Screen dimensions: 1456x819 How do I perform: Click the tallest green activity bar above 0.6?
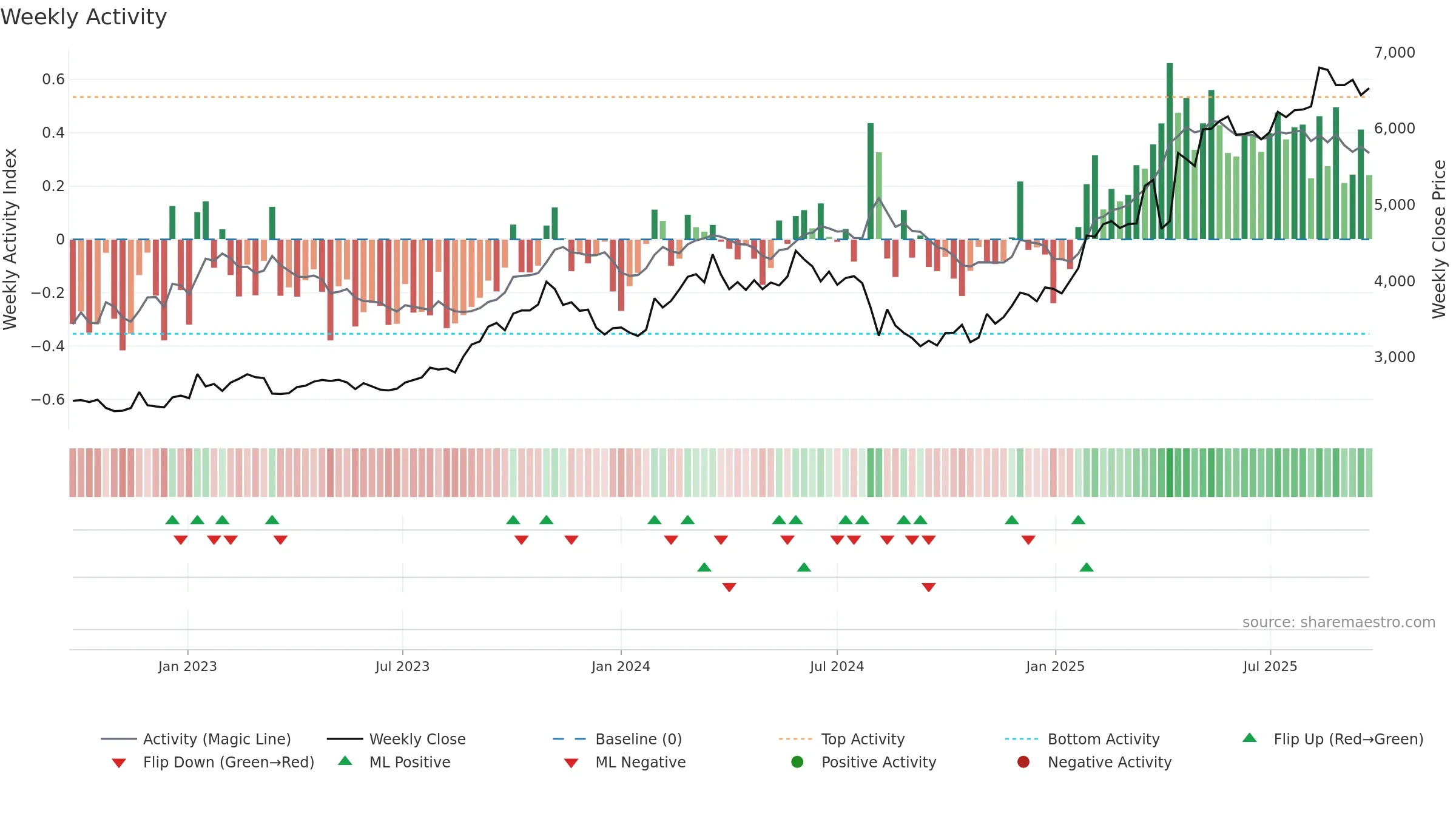[1170, 151]
